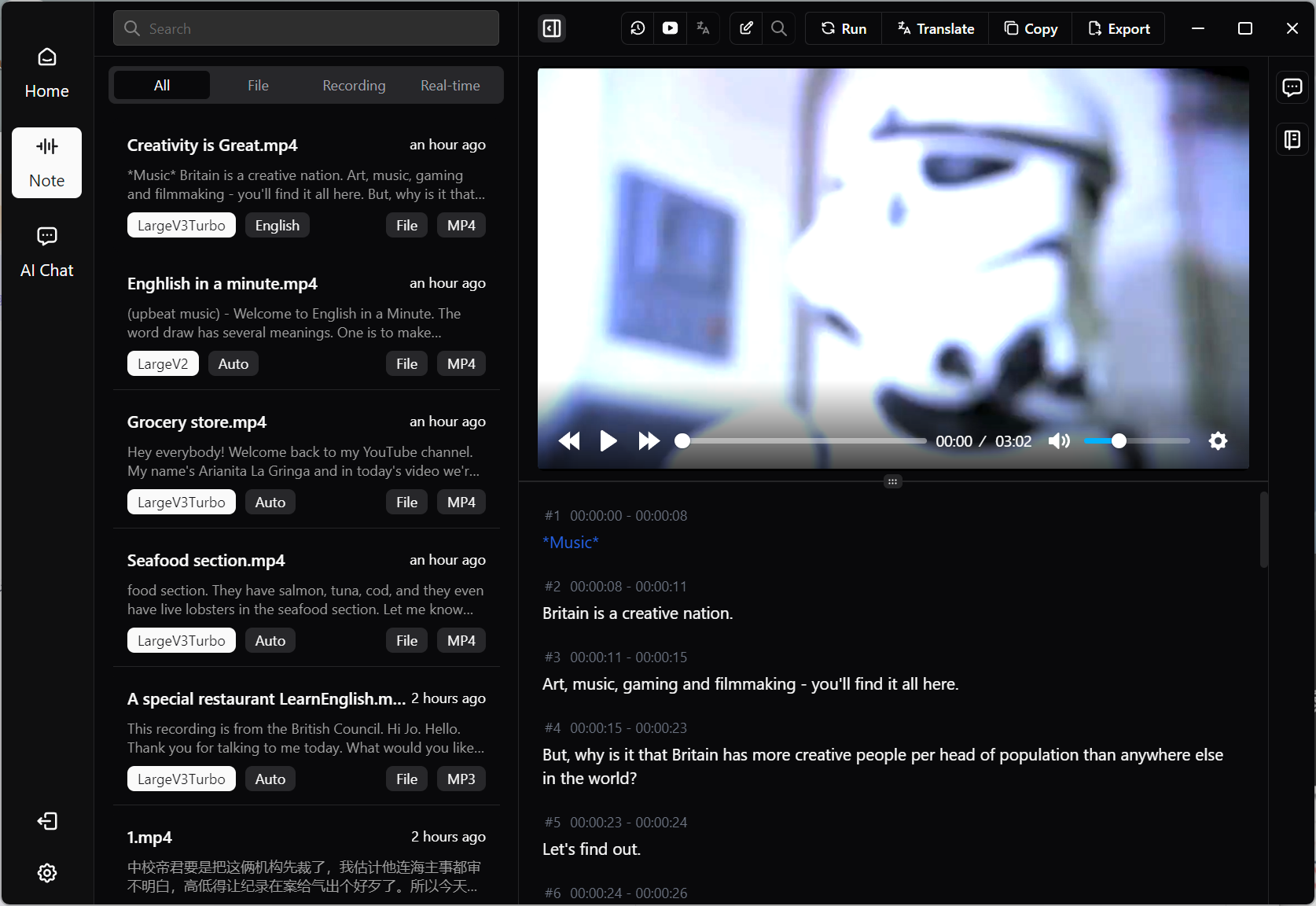The width and height of the screenshot is (1316, 906).
Task: Click the edit pencil icon
Action: 746,28
